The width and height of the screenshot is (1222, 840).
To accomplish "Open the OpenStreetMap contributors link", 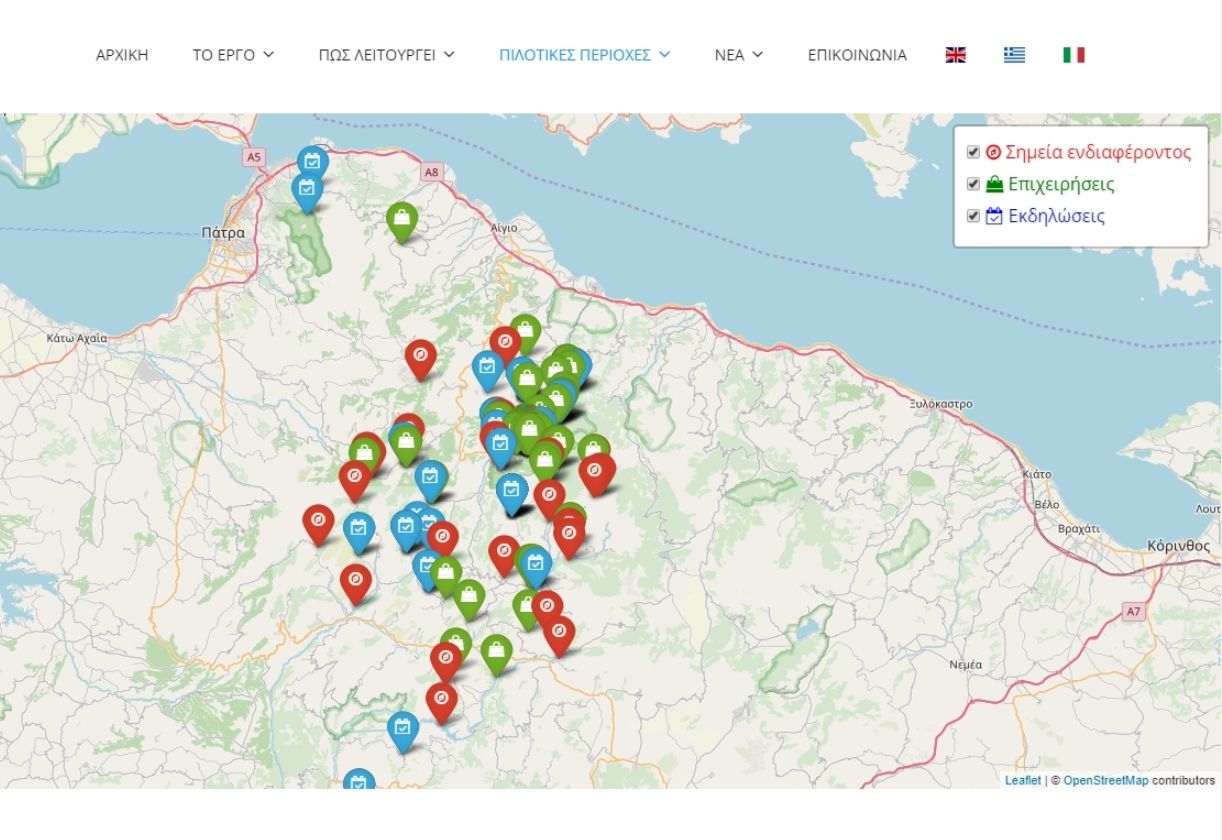I will click(x=1105, y=780).
